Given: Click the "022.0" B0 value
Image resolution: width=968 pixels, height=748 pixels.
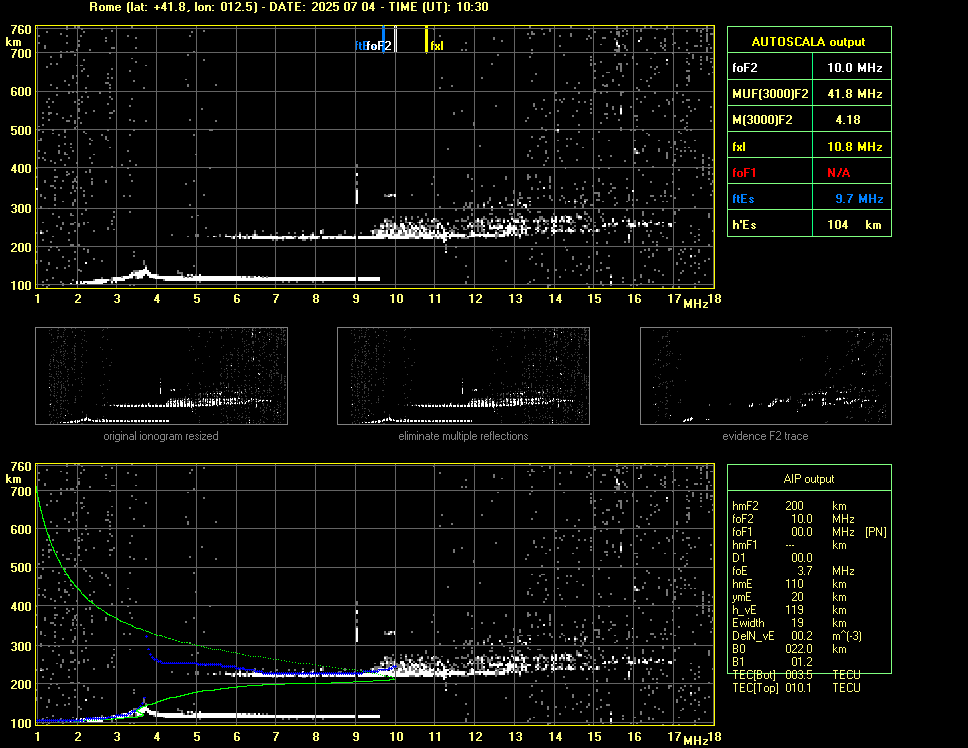Looking at the screenshot, I should (x=799, y=649).
